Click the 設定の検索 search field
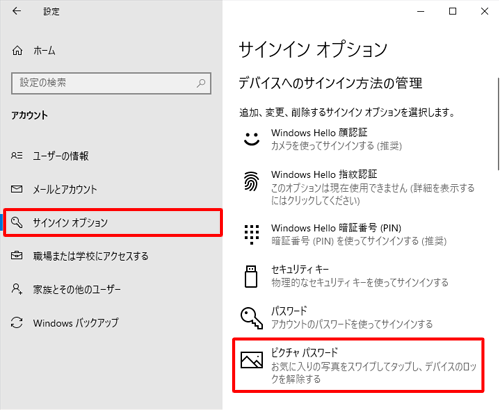This screenshot has width=500, height=410. tap(111, 83)
